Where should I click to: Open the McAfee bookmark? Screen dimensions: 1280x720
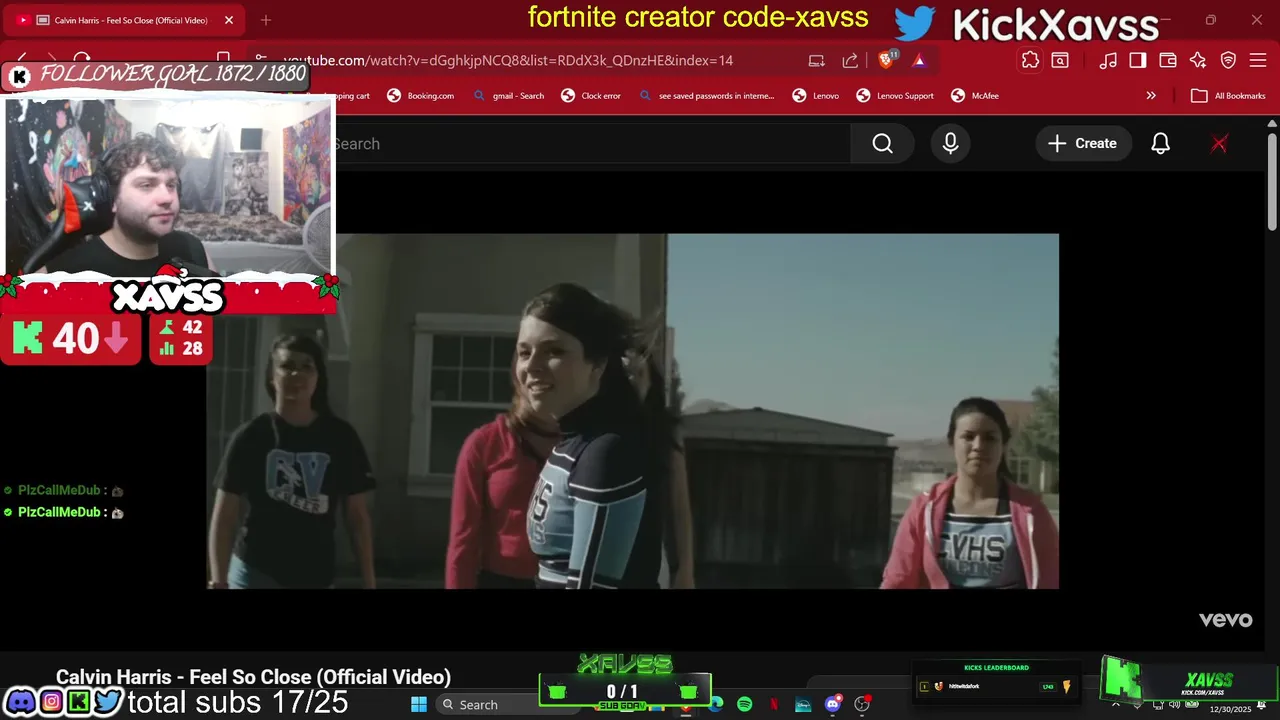pos(975,96)
